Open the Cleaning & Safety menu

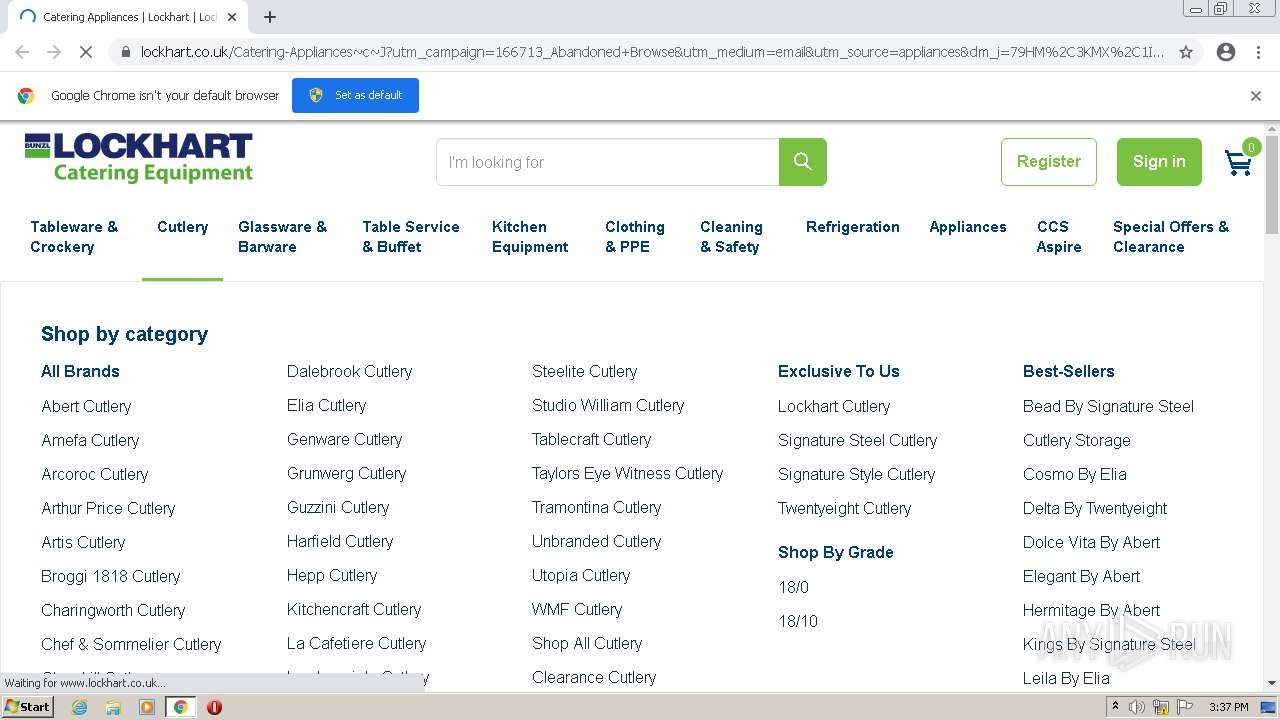tap(731, 237)
